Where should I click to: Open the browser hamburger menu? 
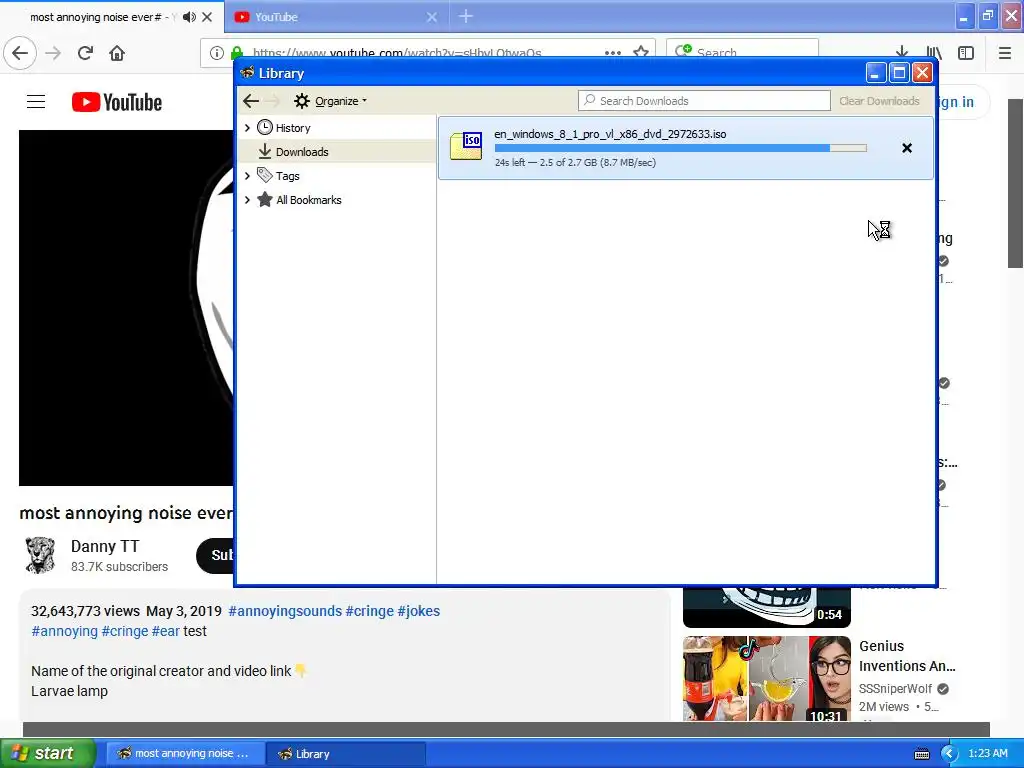point(1005,53)
